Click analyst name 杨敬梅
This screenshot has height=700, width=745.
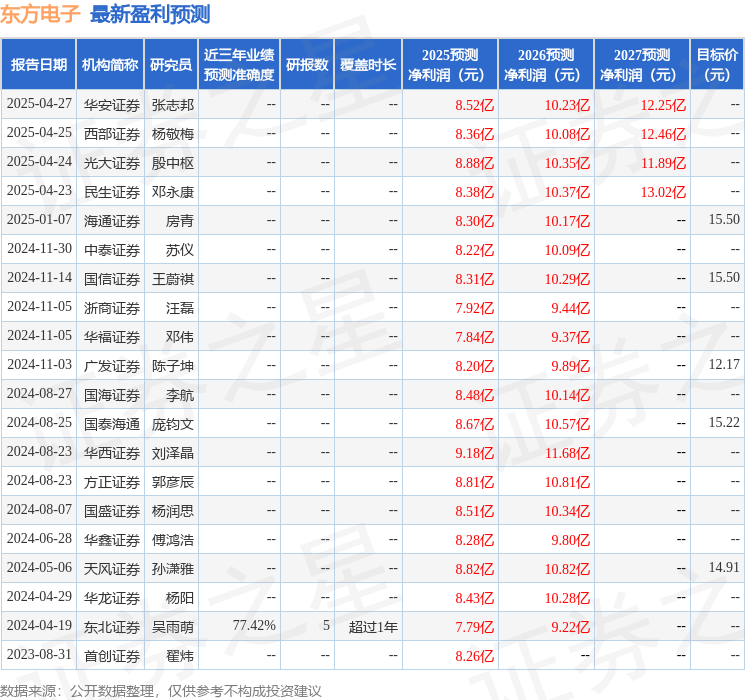click(x=173, y=134)
